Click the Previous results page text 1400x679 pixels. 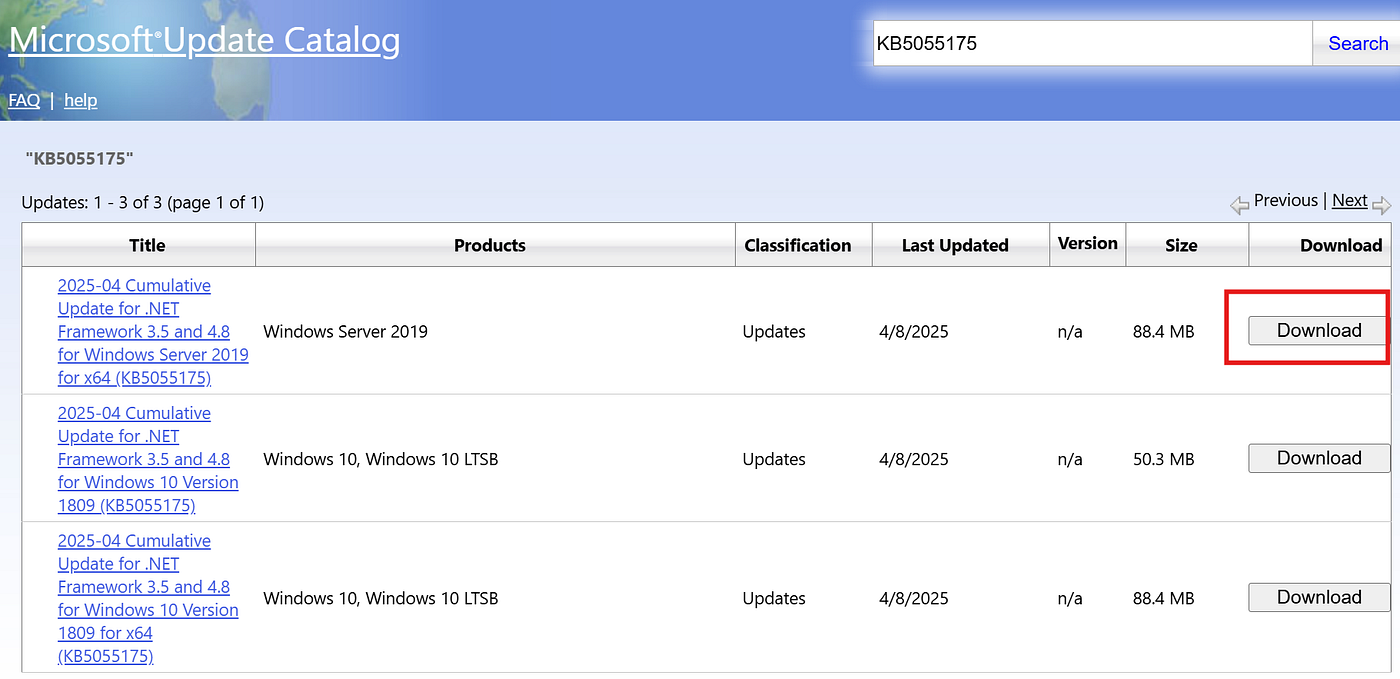1286,200
